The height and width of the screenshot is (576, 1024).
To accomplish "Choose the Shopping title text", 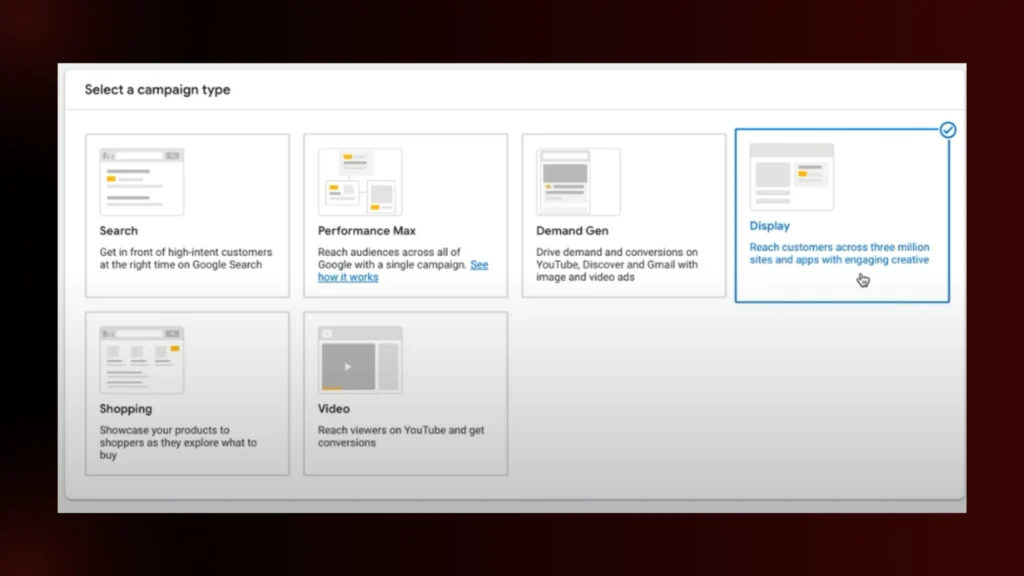I will pyautogui.click(x=125, y=409).
